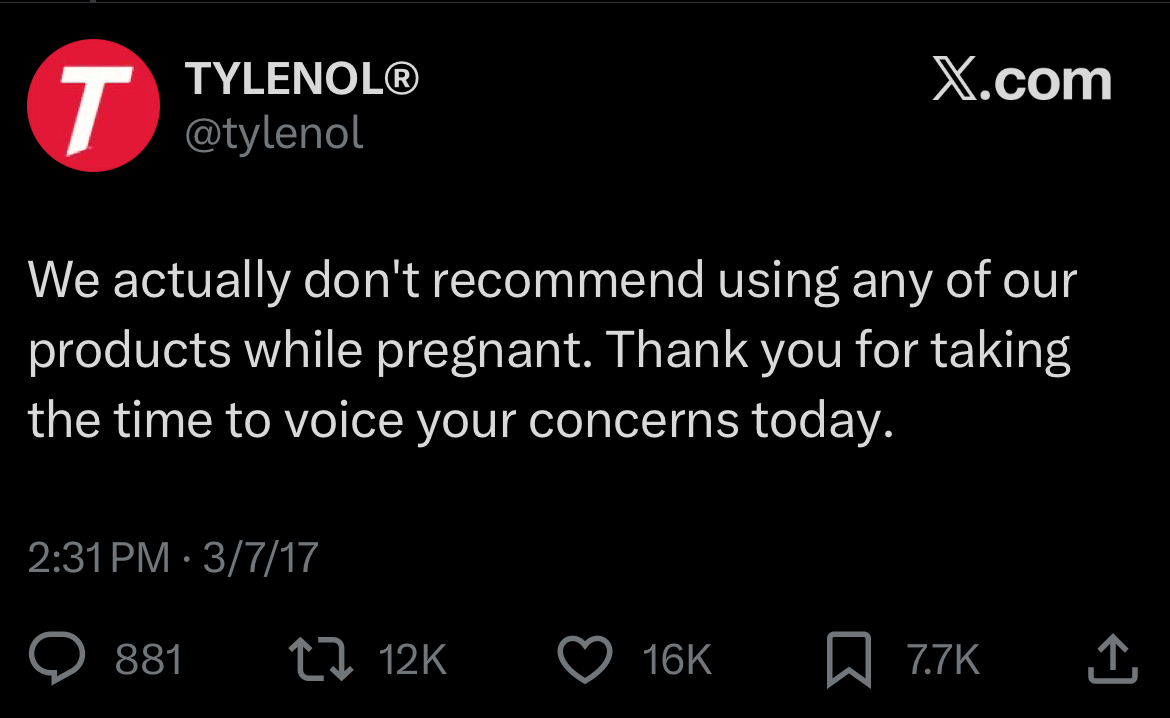This screenshot has height=718, width=1170.
Task: Bookmark the tweet with bookmark icon
Action: point(849,659)
